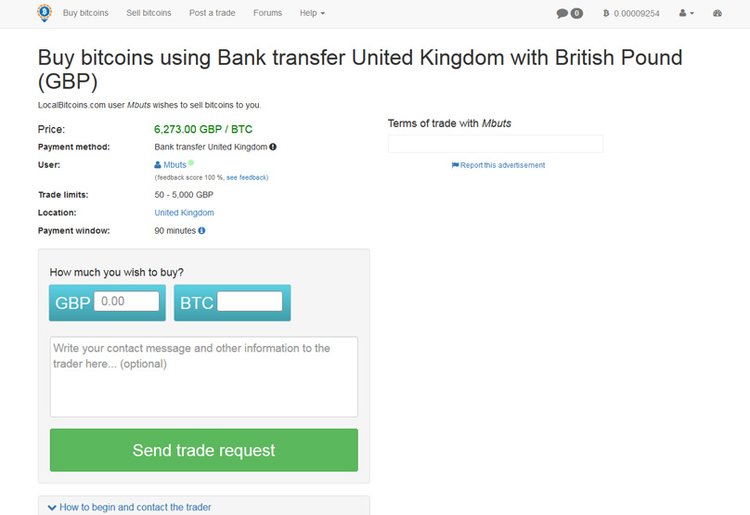The image size is (750, 515).
Task: Expand the Help dropdown menu
Action: coord(312,13)
